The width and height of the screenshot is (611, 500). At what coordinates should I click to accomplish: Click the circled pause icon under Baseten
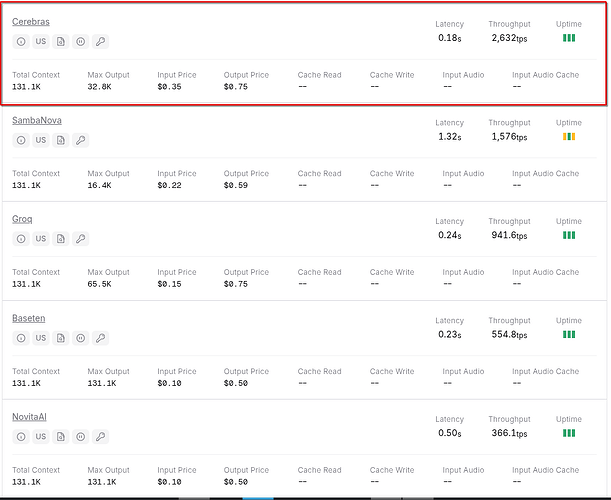81,338
